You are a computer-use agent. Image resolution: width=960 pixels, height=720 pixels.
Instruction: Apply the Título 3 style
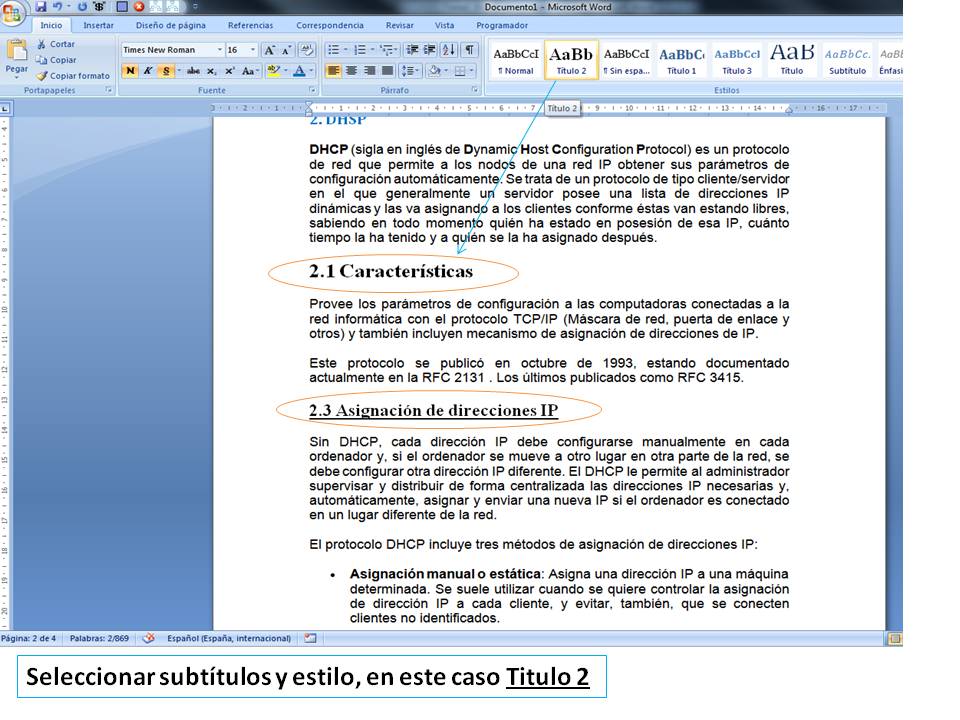(x=737, y=60)
